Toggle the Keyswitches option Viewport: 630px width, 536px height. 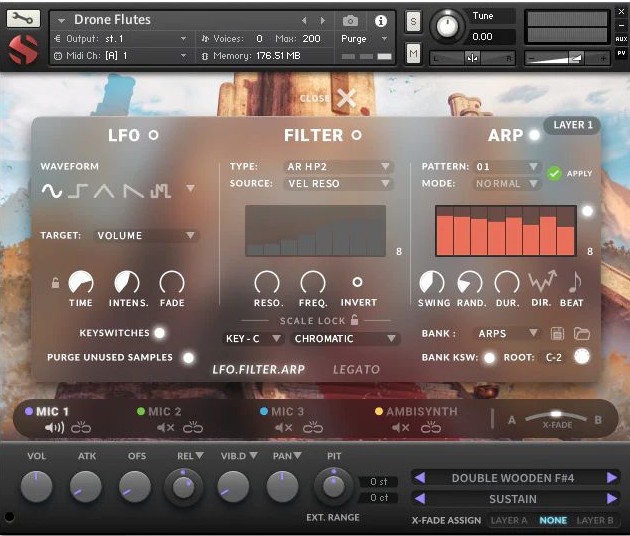[160, 333]
